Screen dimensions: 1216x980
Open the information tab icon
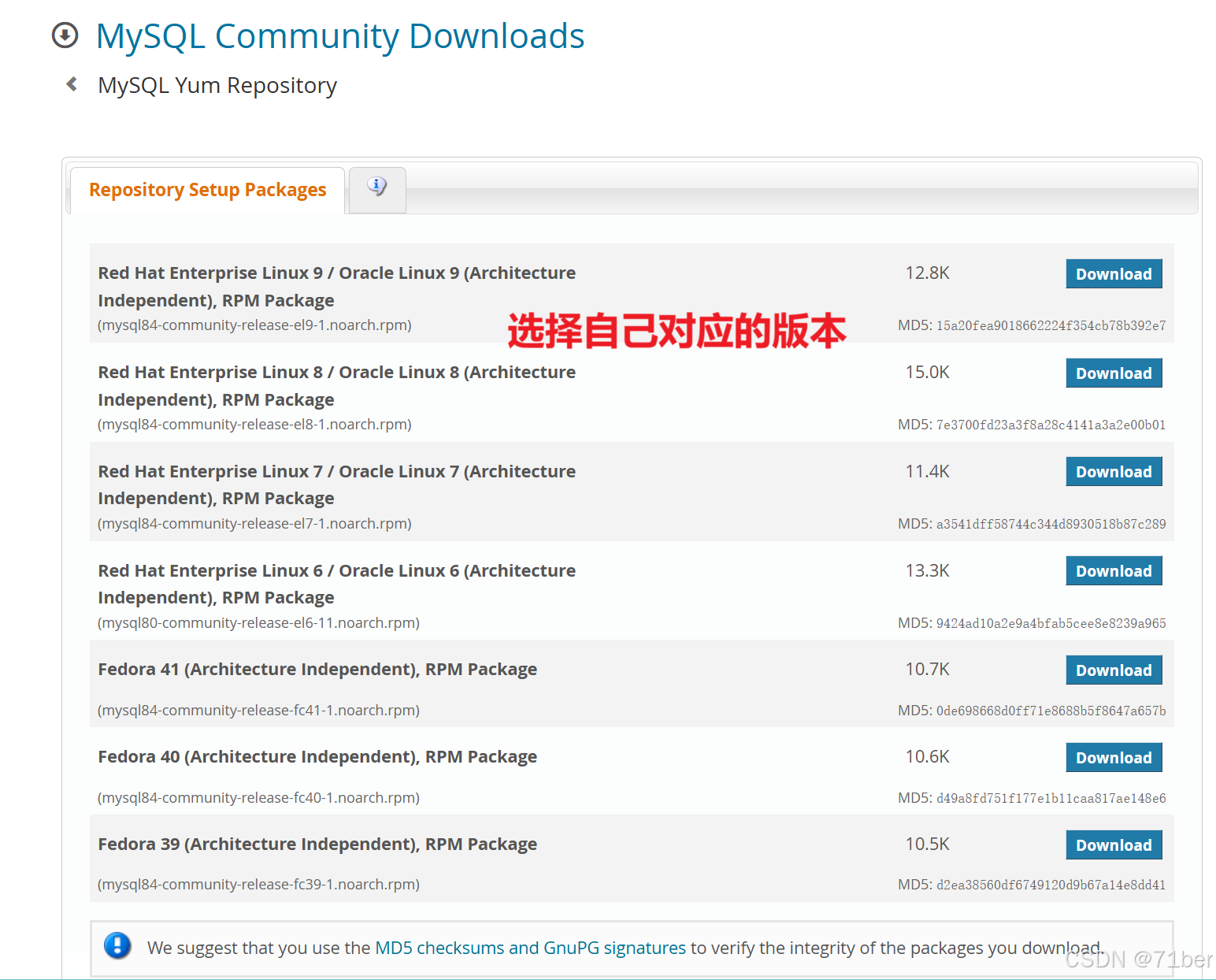click(377, 187)
